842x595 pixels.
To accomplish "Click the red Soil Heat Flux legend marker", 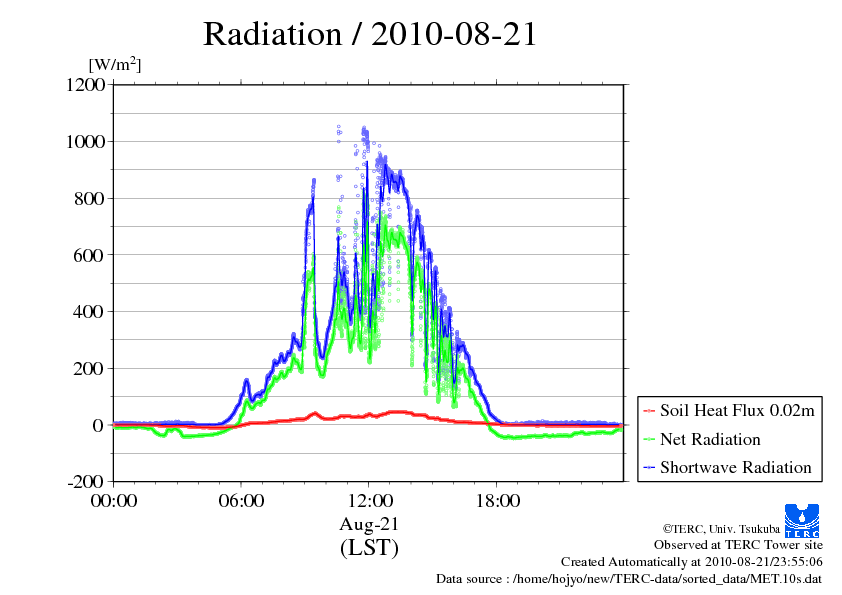I will (x=649, y=411).
